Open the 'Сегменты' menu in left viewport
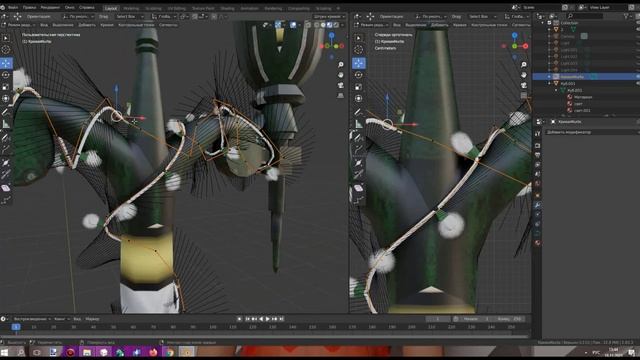This screenshot has width=640, height=360. click(x=168, y=25)
